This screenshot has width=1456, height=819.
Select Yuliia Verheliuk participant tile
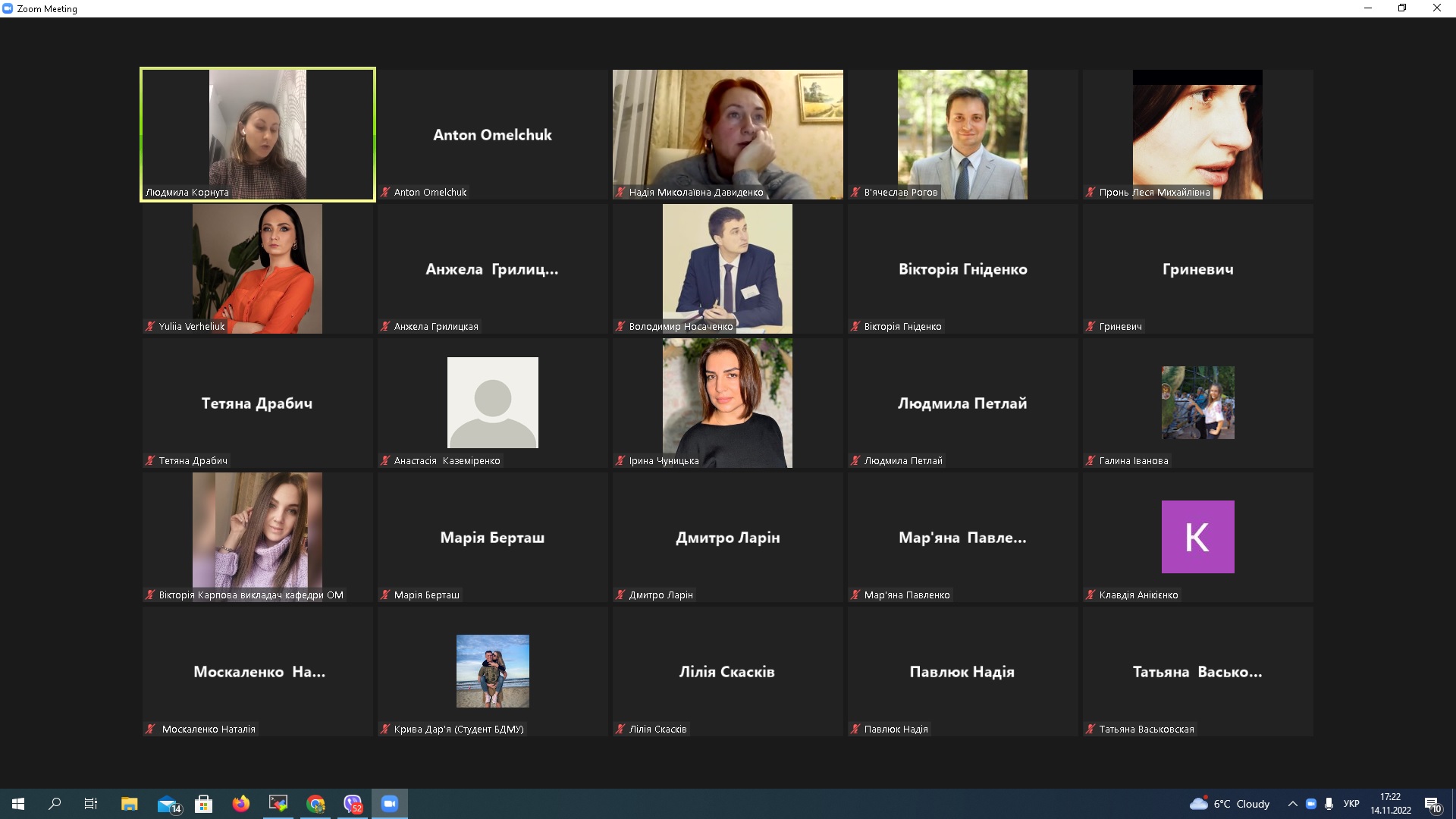[x=258, y=268]
